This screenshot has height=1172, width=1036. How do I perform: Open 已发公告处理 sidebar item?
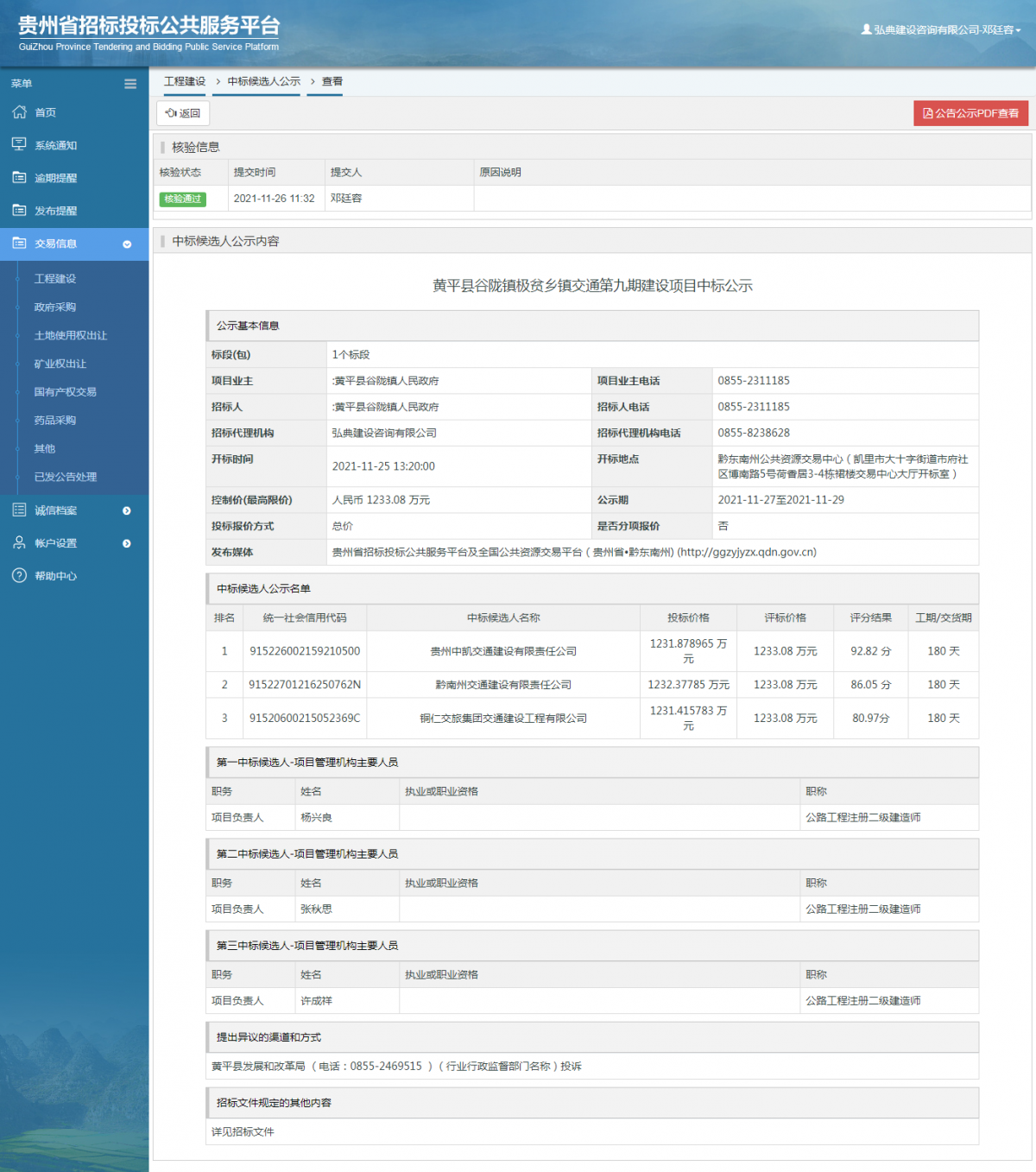coord(66,477)
